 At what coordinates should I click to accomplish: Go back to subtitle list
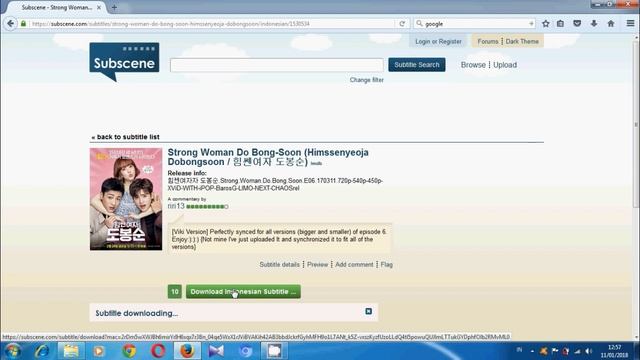125,137
